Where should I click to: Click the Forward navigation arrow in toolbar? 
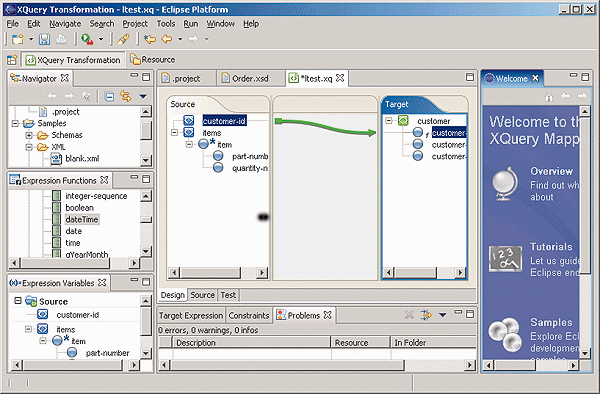click(x=194, y=39)
